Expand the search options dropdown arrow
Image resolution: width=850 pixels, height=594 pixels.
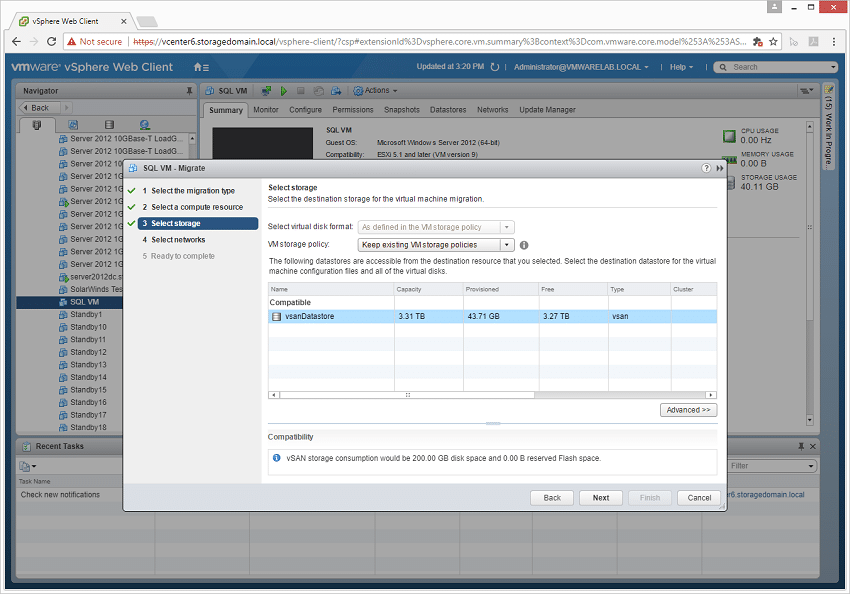tap(833, 67)
